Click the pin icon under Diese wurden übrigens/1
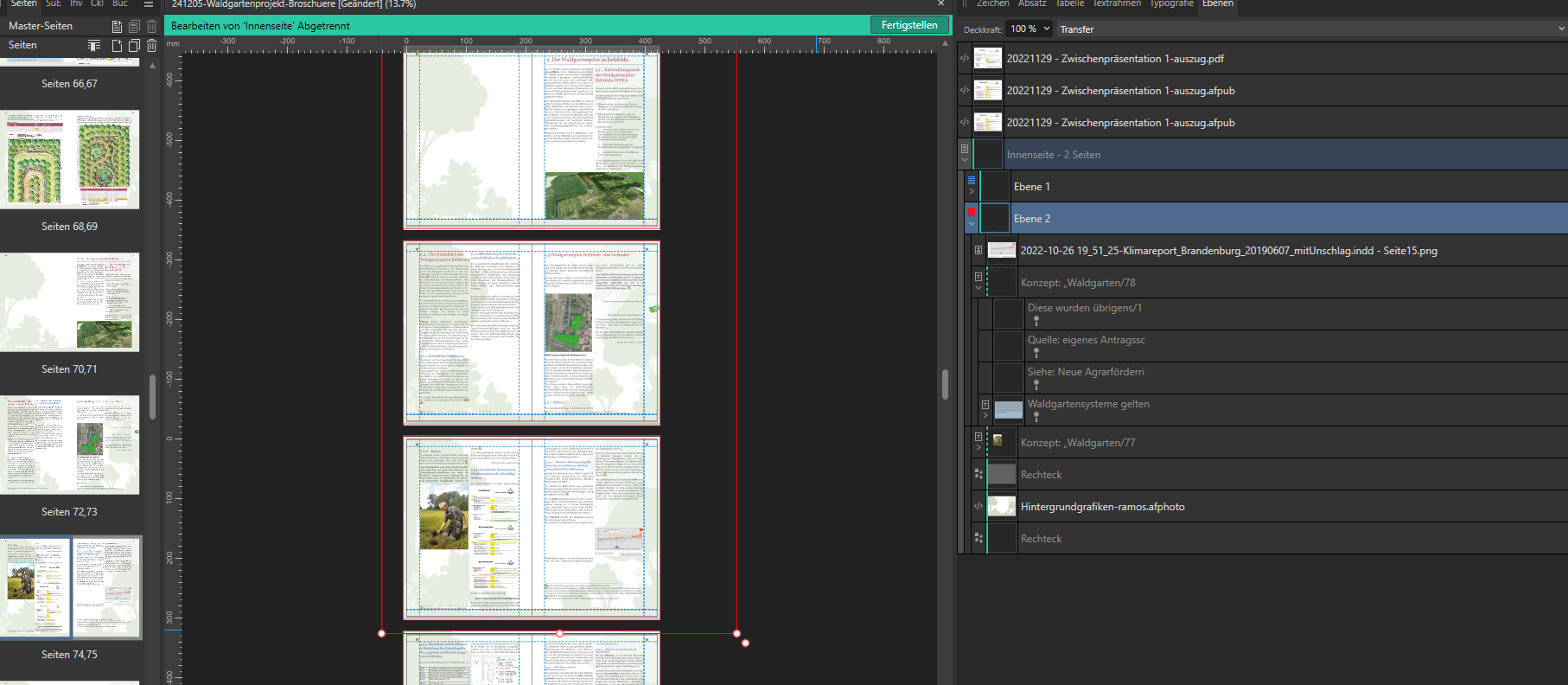Viewport: 1568px width, 685px height. tap(1036, 321)
